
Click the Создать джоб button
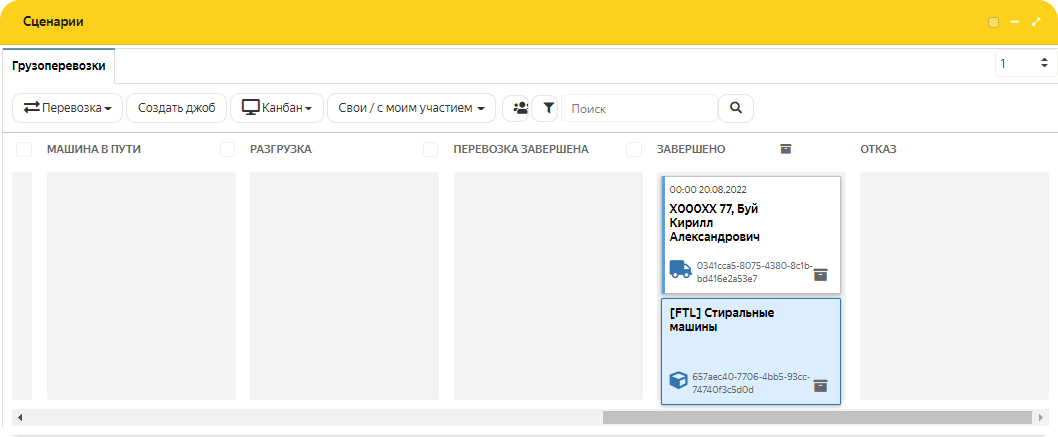pyautogui.click(x=176, y=108)
